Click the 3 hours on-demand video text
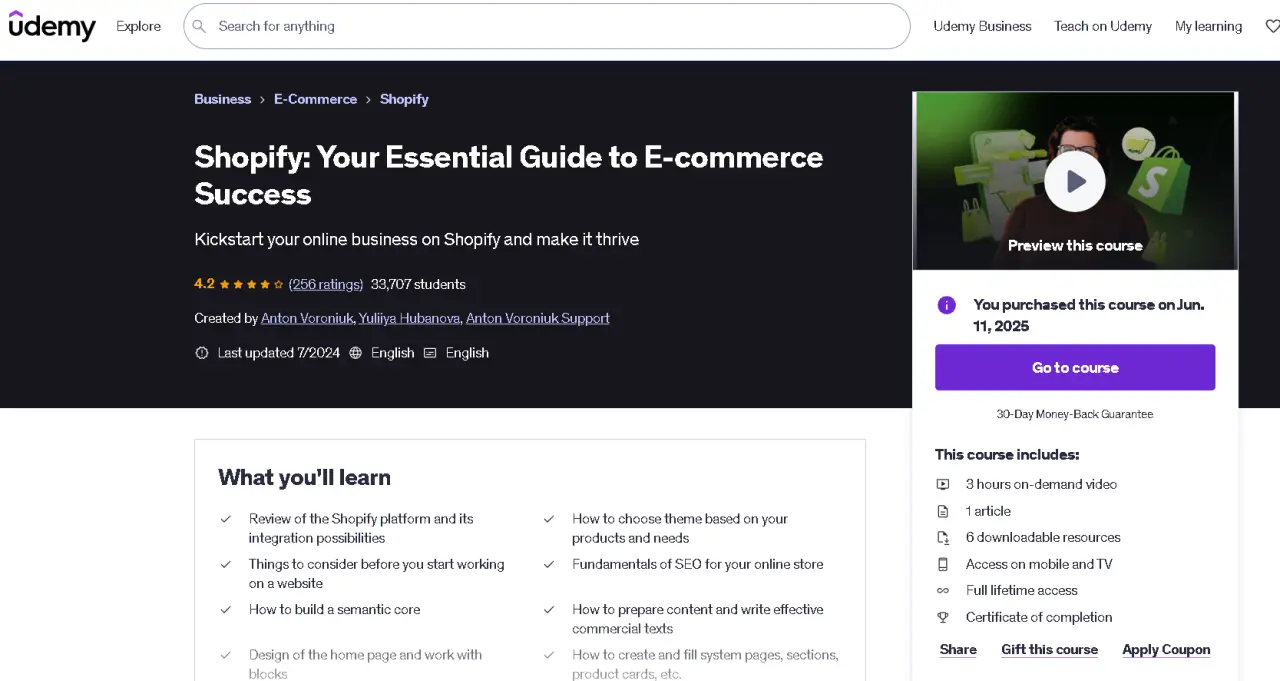 1041,484
